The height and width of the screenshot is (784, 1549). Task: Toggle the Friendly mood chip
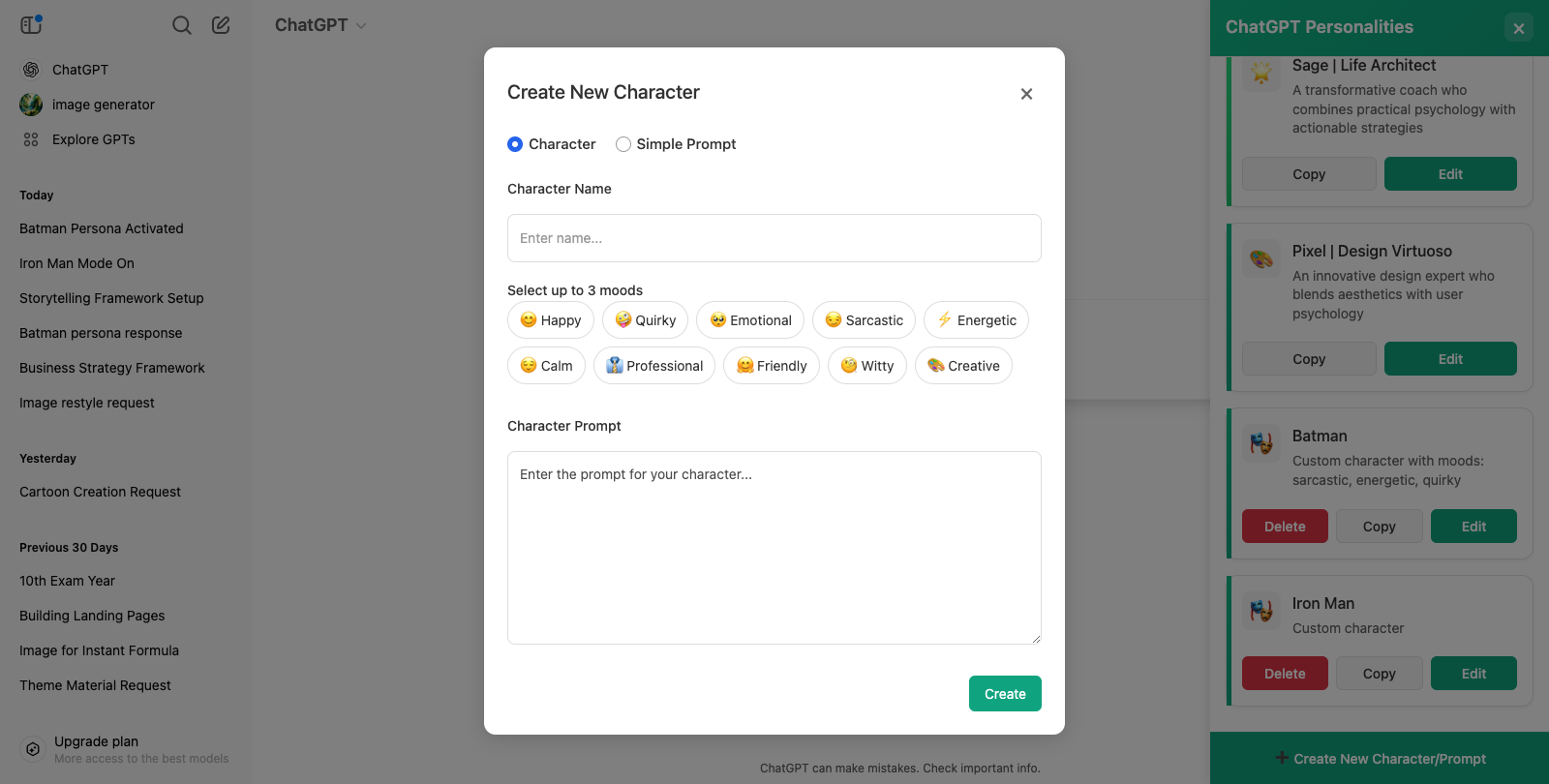pos(772,366)
